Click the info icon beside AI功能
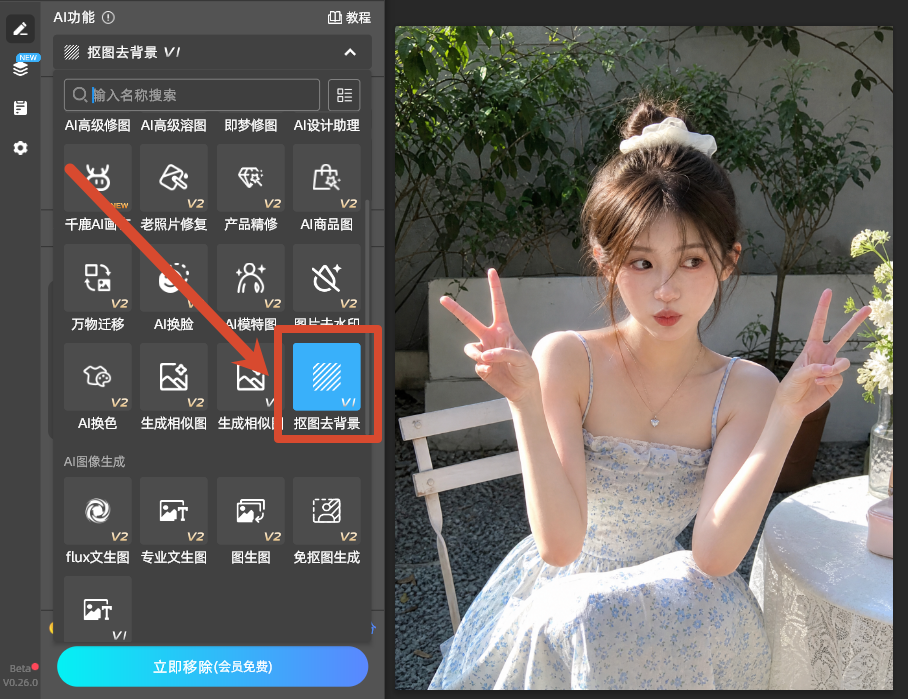 coord(108,17)
